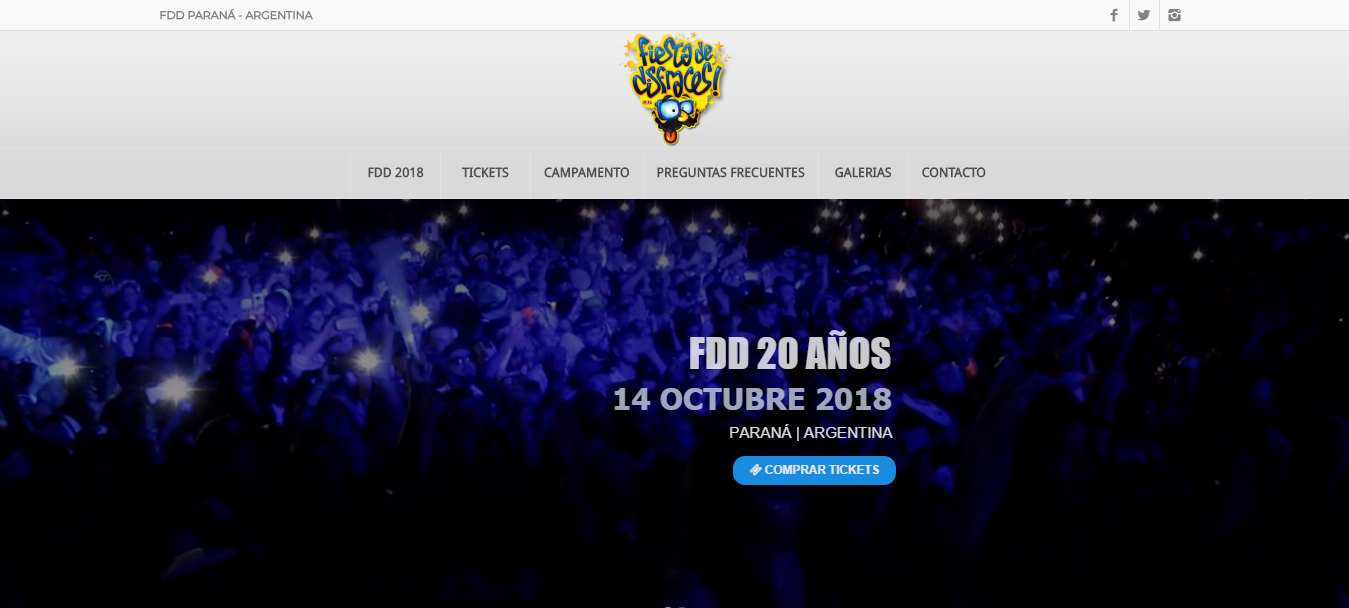Open the Facebook social icon
Screen dimensions: 1349x608
click(x=1113, y=15)
